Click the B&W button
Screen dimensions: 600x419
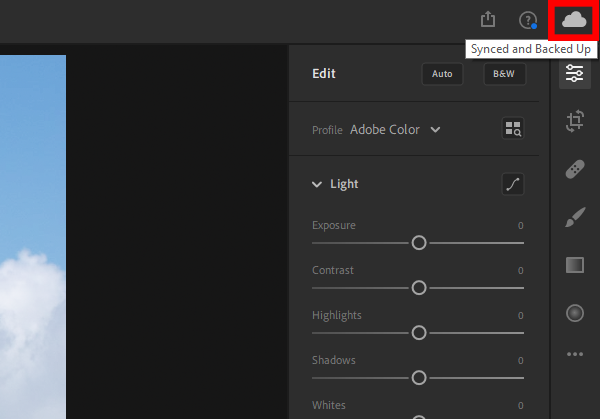[504, 74]
